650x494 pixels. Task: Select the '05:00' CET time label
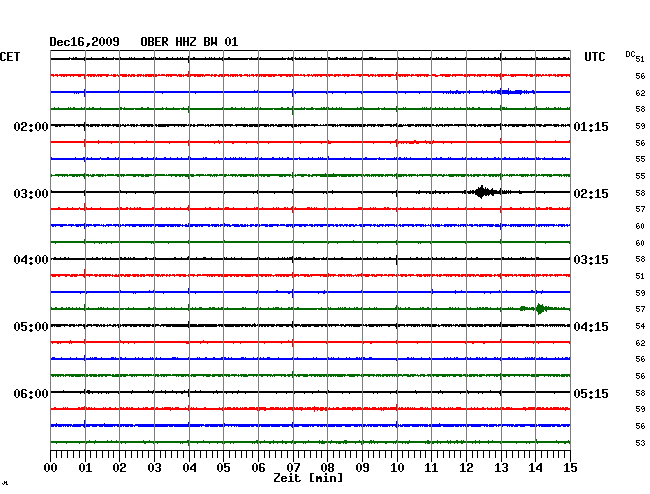(31, 327)
